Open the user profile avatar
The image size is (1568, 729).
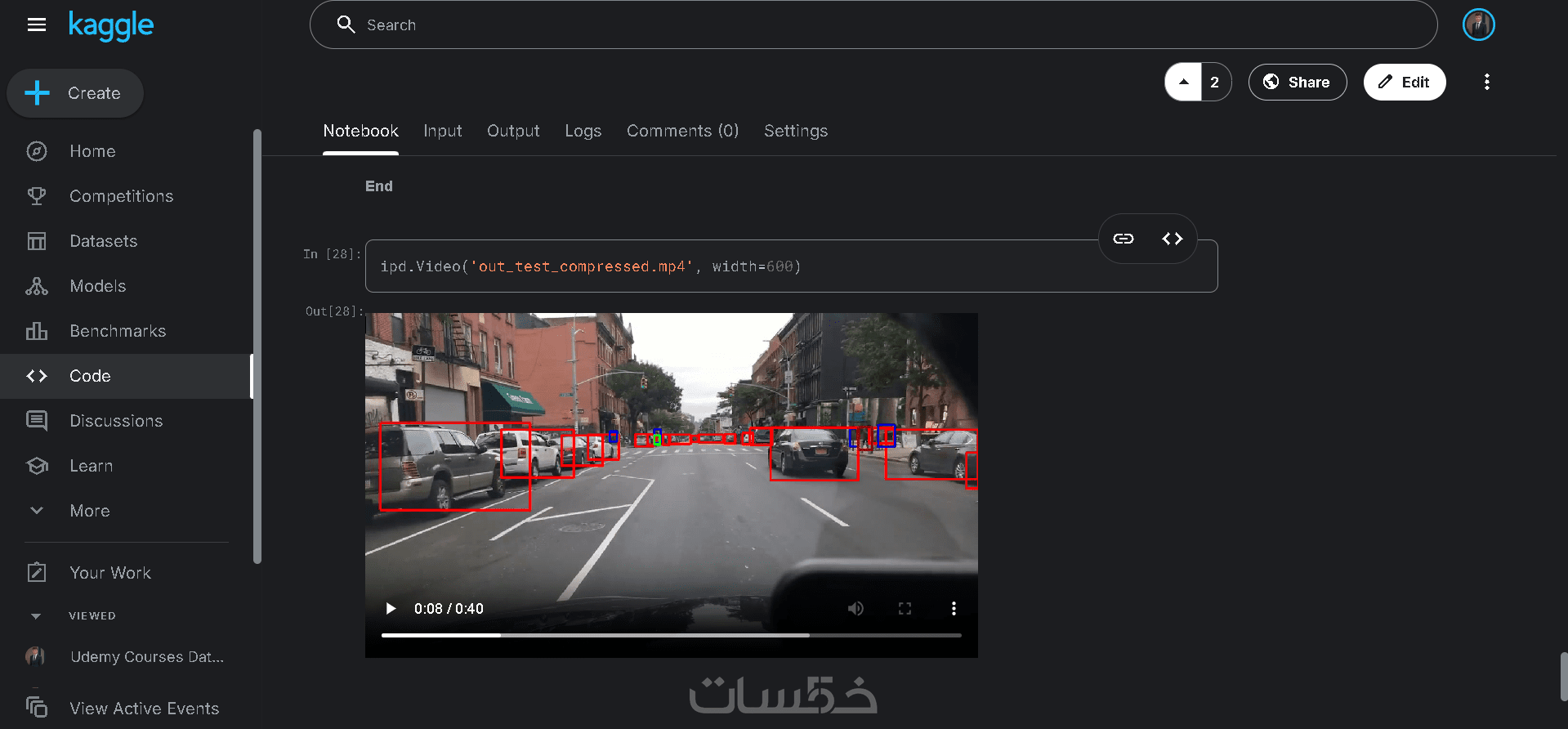coord(1478,25)
